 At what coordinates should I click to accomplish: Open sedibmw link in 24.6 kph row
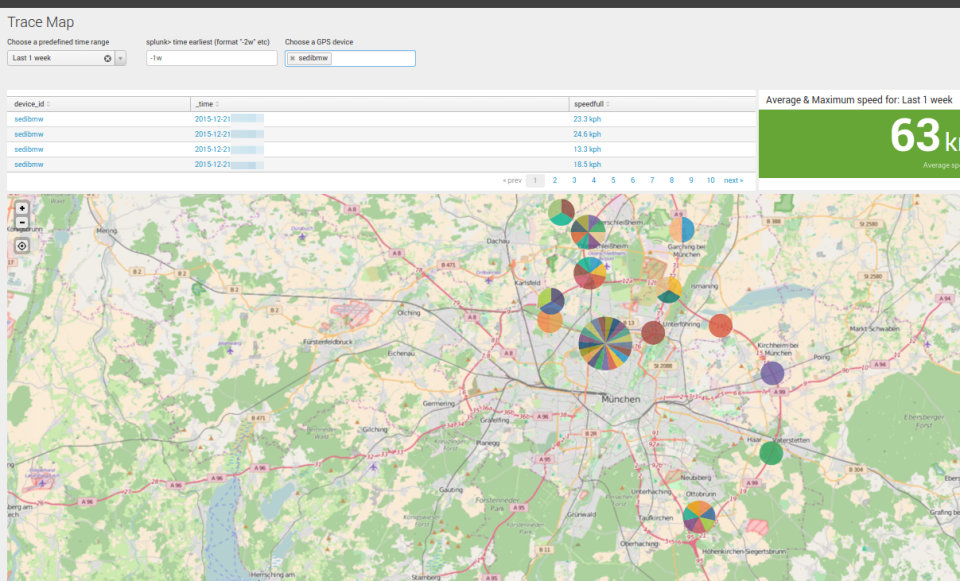[29, 134]
